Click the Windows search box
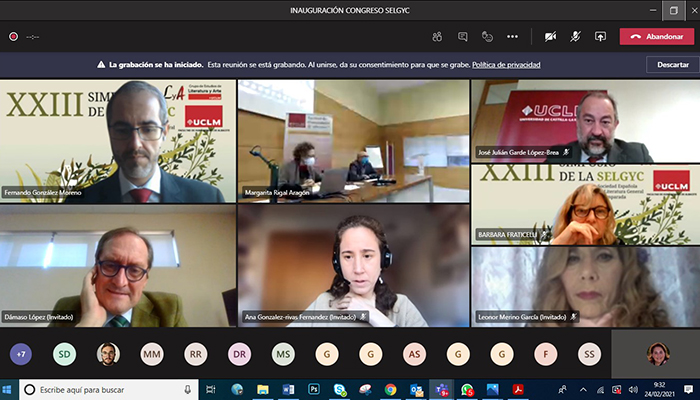 tap(100, 389)
